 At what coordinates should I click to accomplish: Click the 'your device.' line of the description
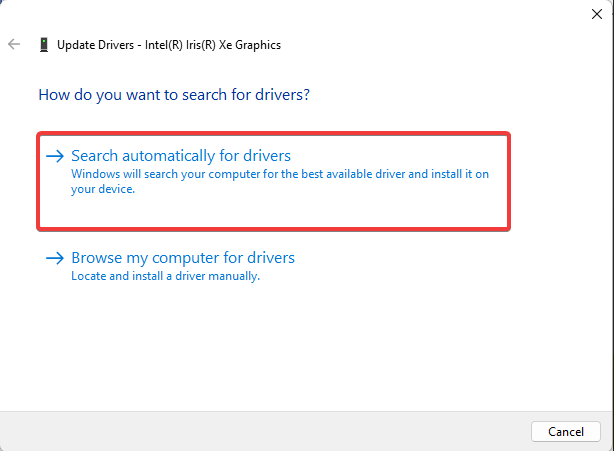point(103,189)
